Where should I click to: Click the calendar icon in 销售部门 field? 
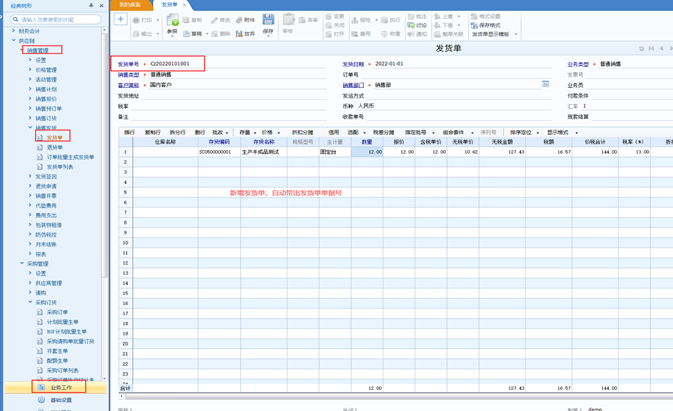pyautogui.click(x=545, y=84)
